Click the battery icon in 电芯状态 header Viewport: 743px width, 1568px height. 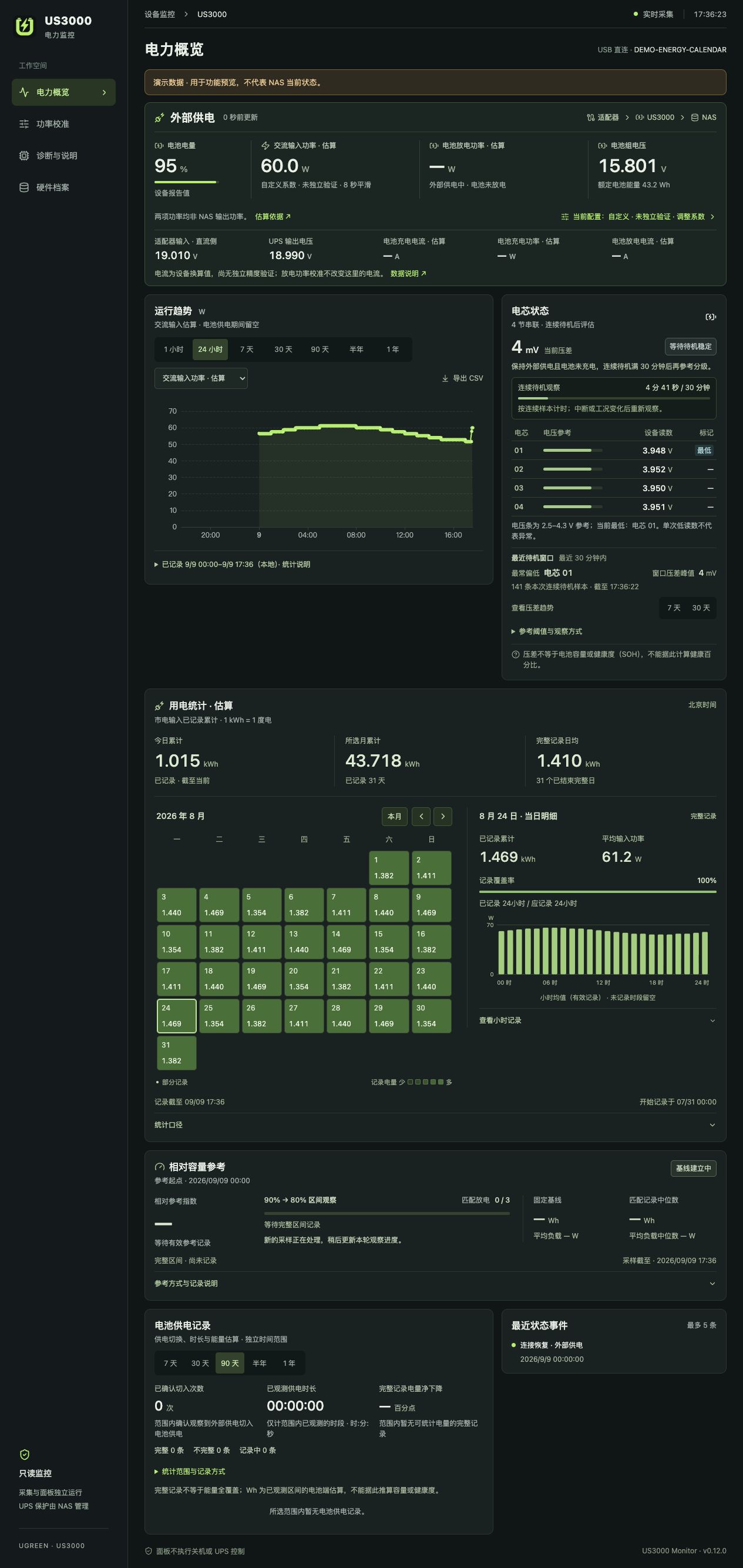[710, 317]
